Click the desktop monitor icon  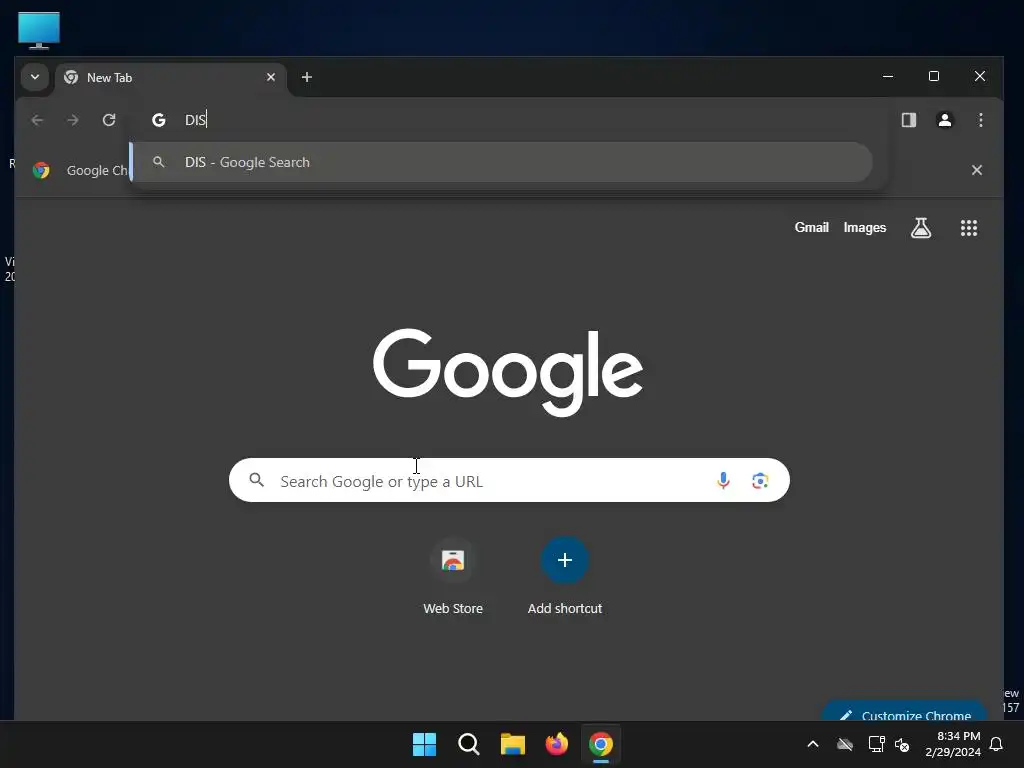tap(39, 31)
